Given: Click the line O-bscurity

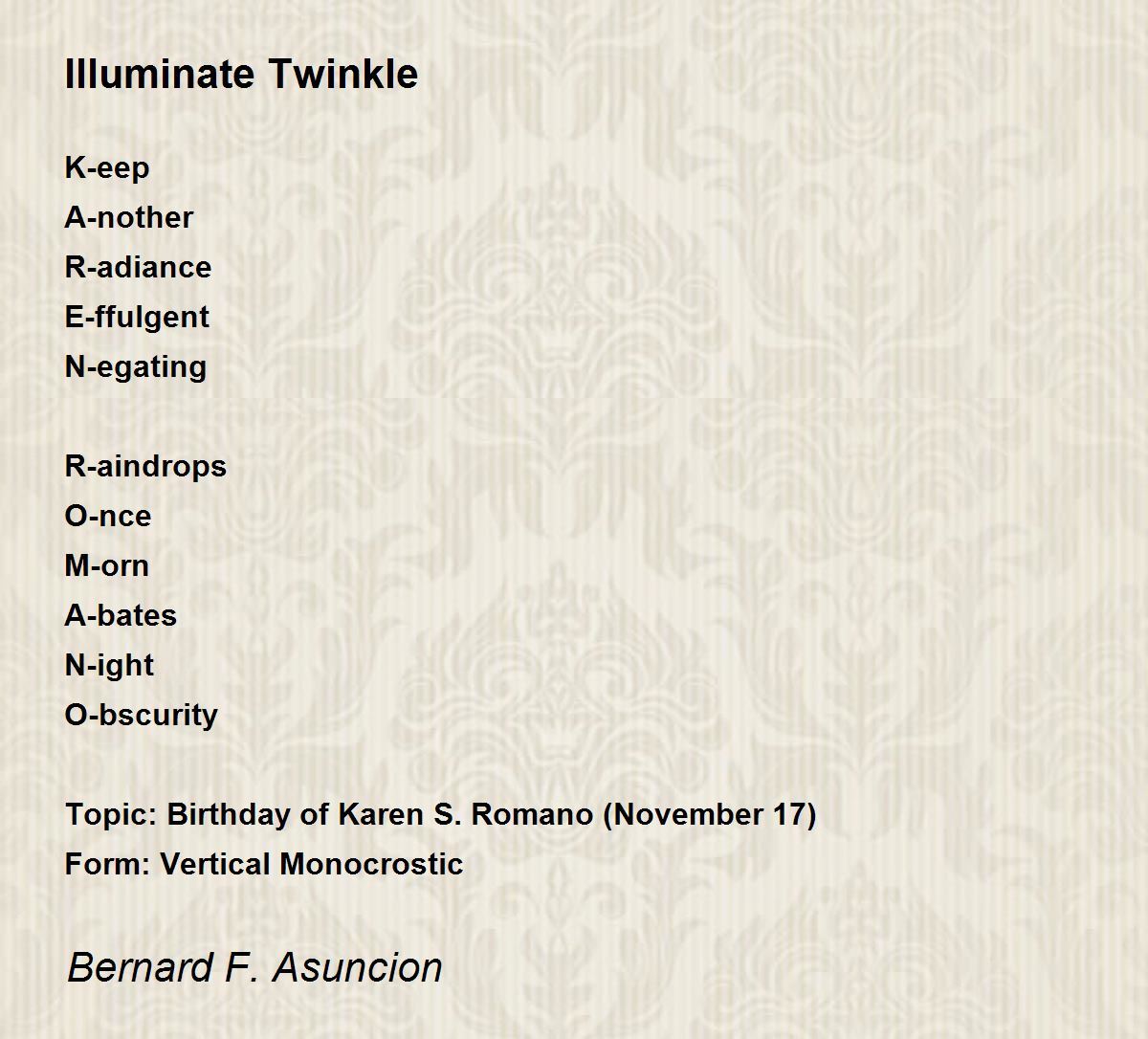Looking at the screenshot, I should point(142,716).
